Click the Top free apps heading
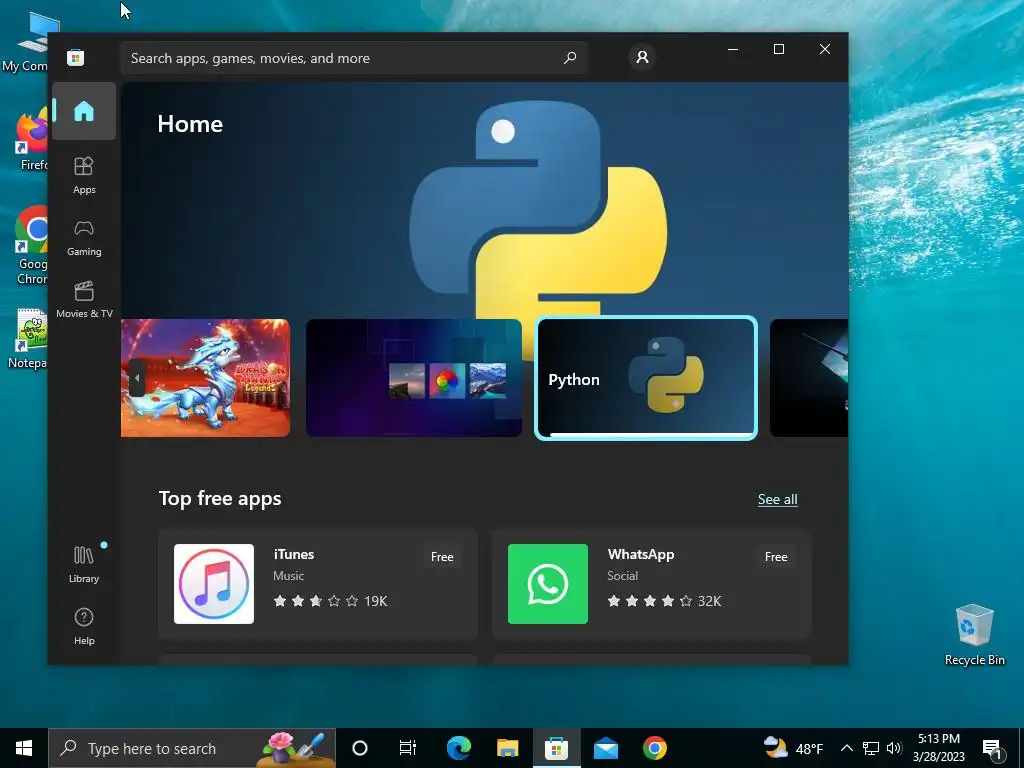The image size is (1024, 768). click(220, 499)
